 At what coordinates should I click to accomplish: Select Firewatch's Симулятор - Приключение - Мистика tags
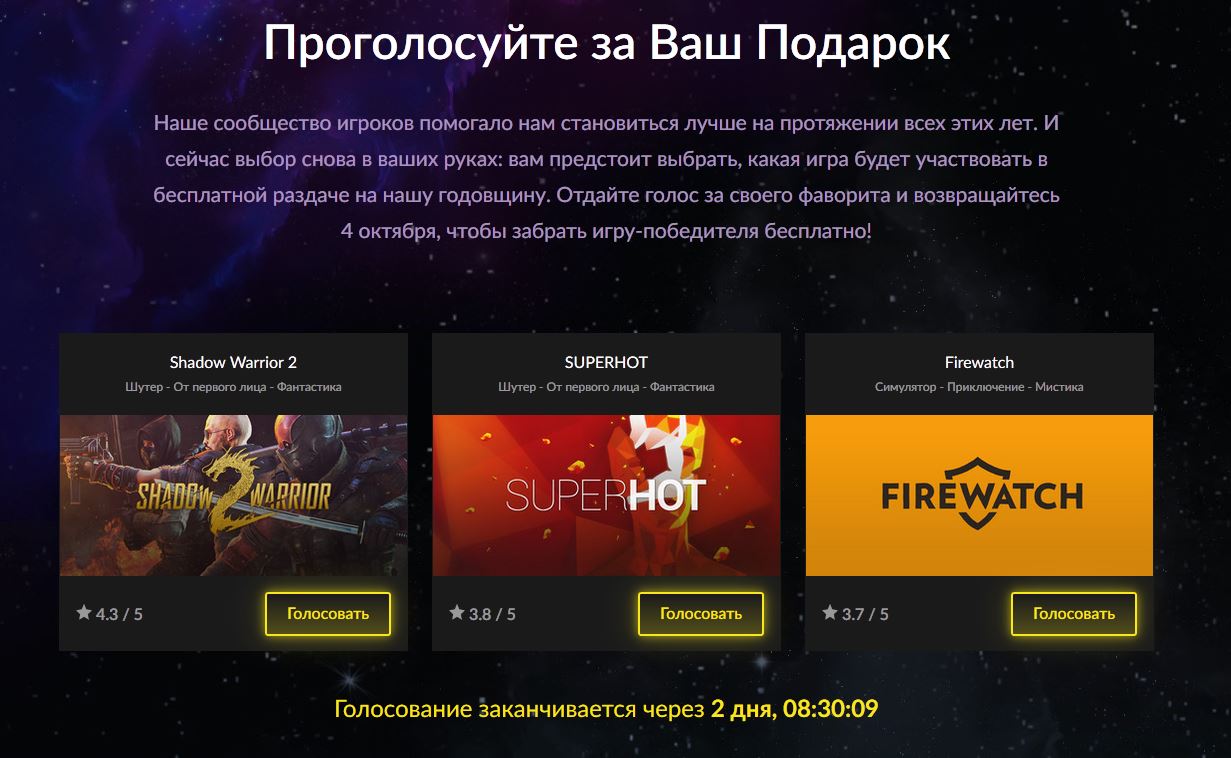click(x=979, y=387)
